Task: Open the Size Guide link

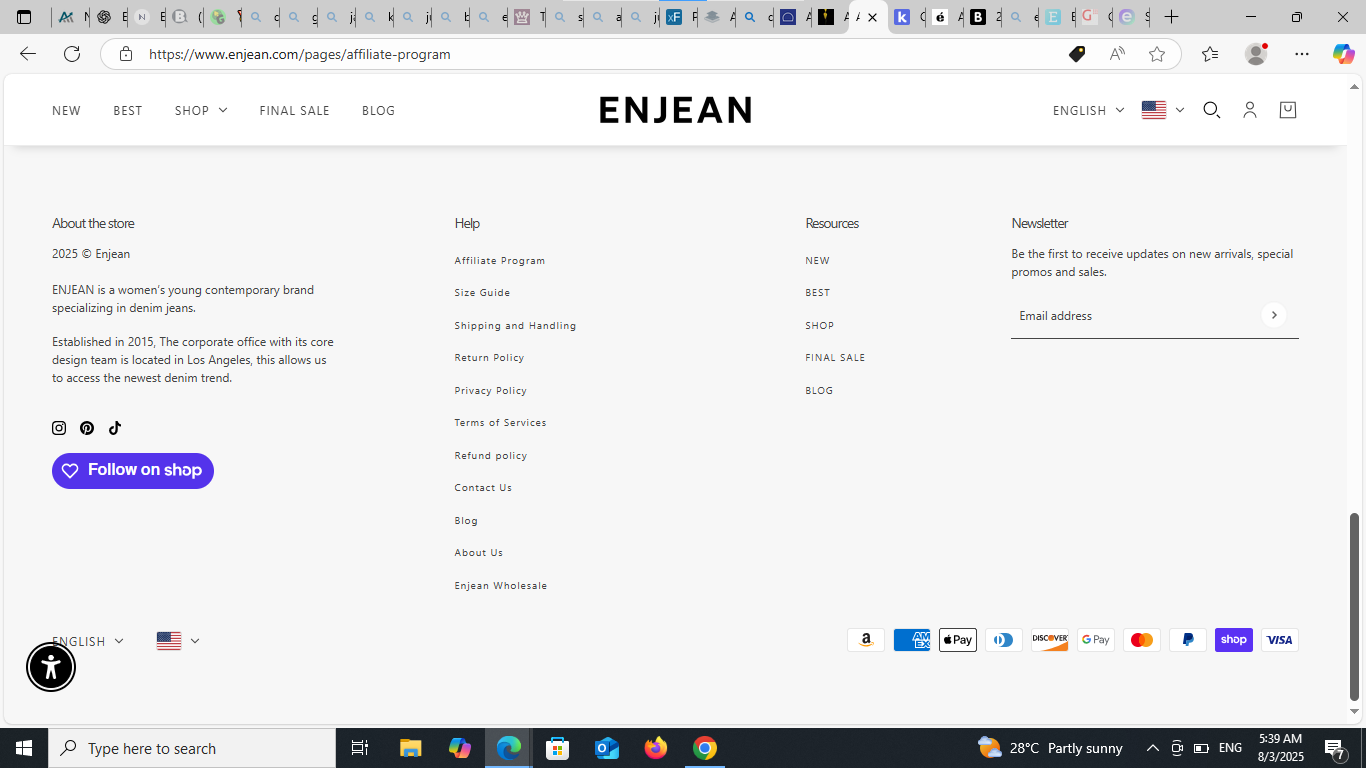Action: (482, 293)
